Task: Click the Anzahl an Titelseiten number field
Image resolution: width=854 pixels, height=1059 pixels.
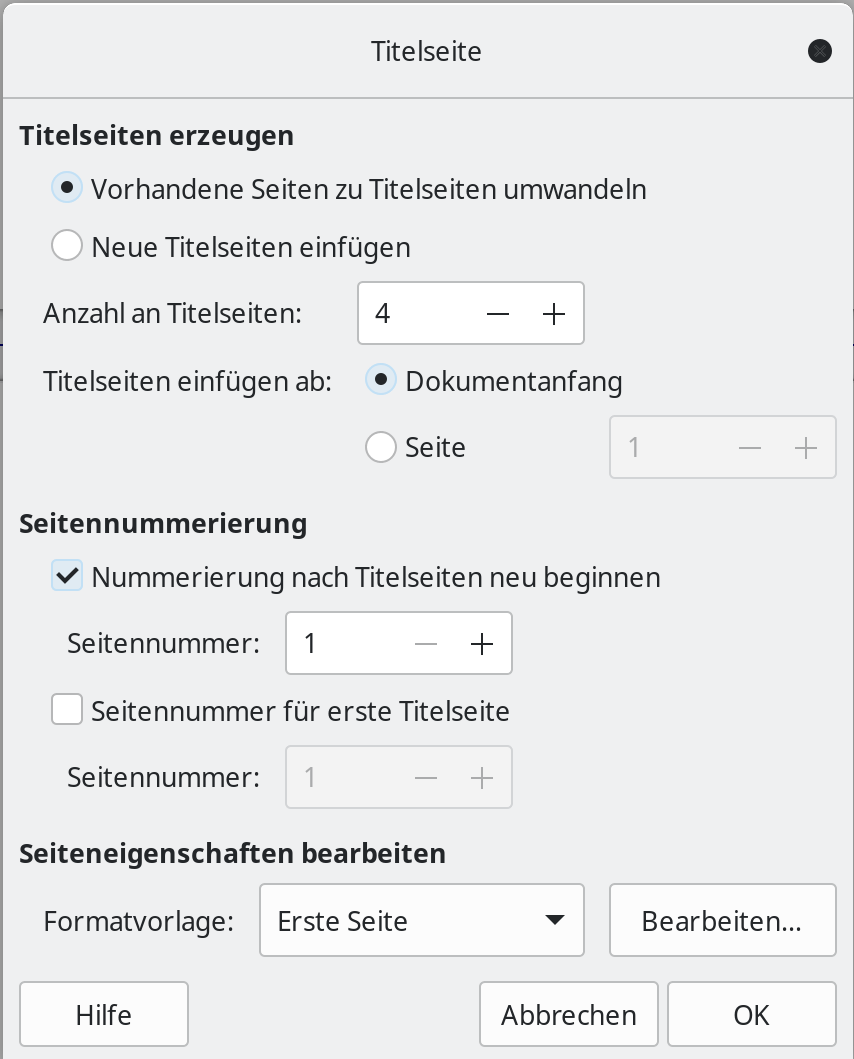Action: (415, 314)
